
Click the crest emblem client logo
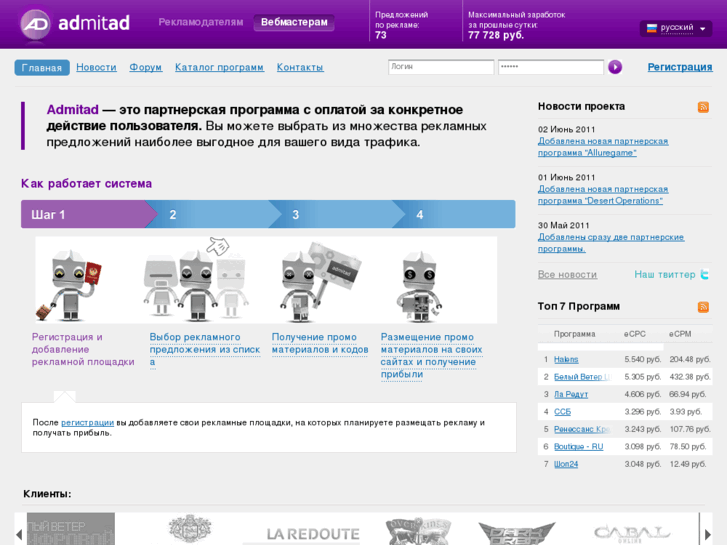190,528
